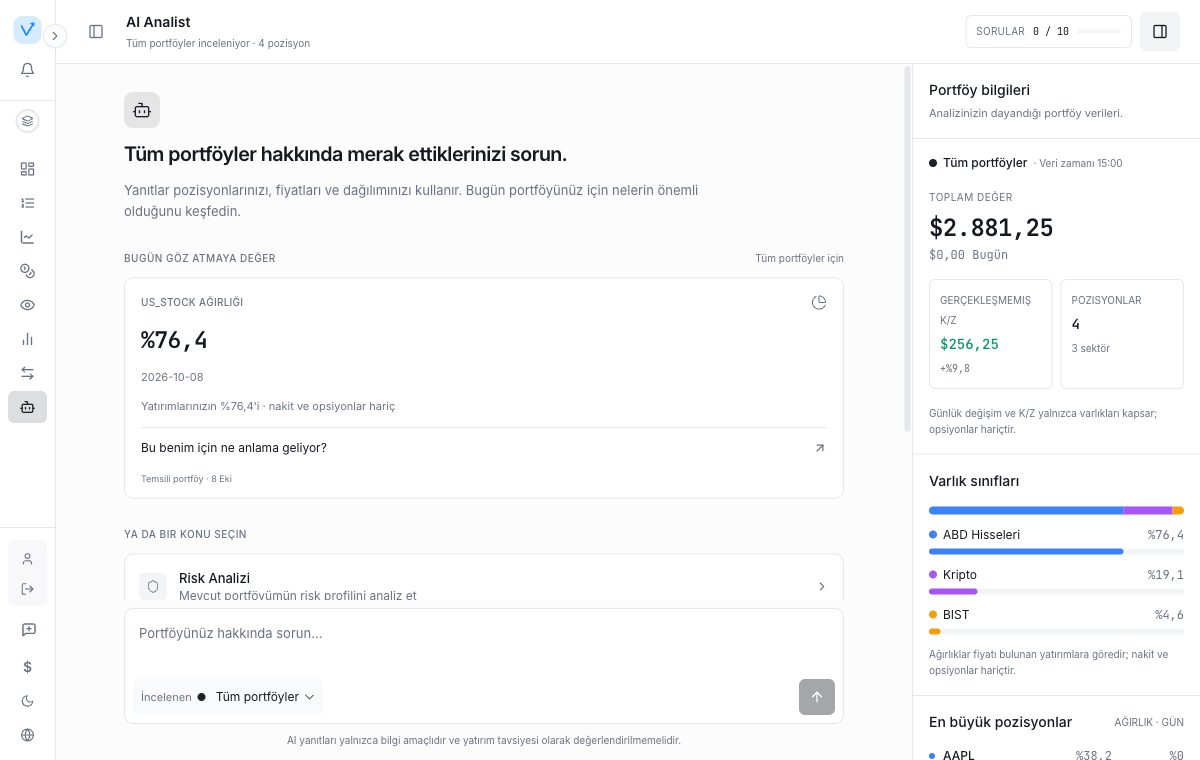Open 'Bu benim için ne anlama geliyor?'

[x=484, y=448]
